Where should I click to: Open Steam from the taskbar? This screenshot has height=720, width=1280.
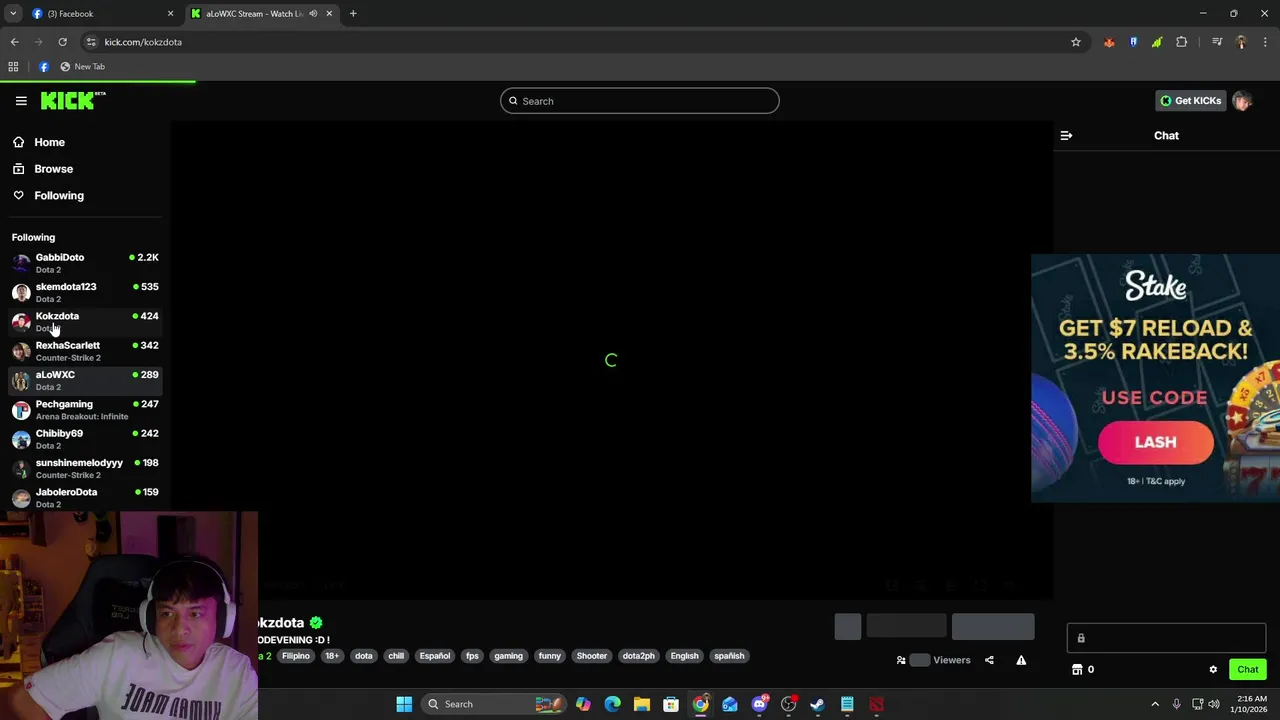(817, 704)
